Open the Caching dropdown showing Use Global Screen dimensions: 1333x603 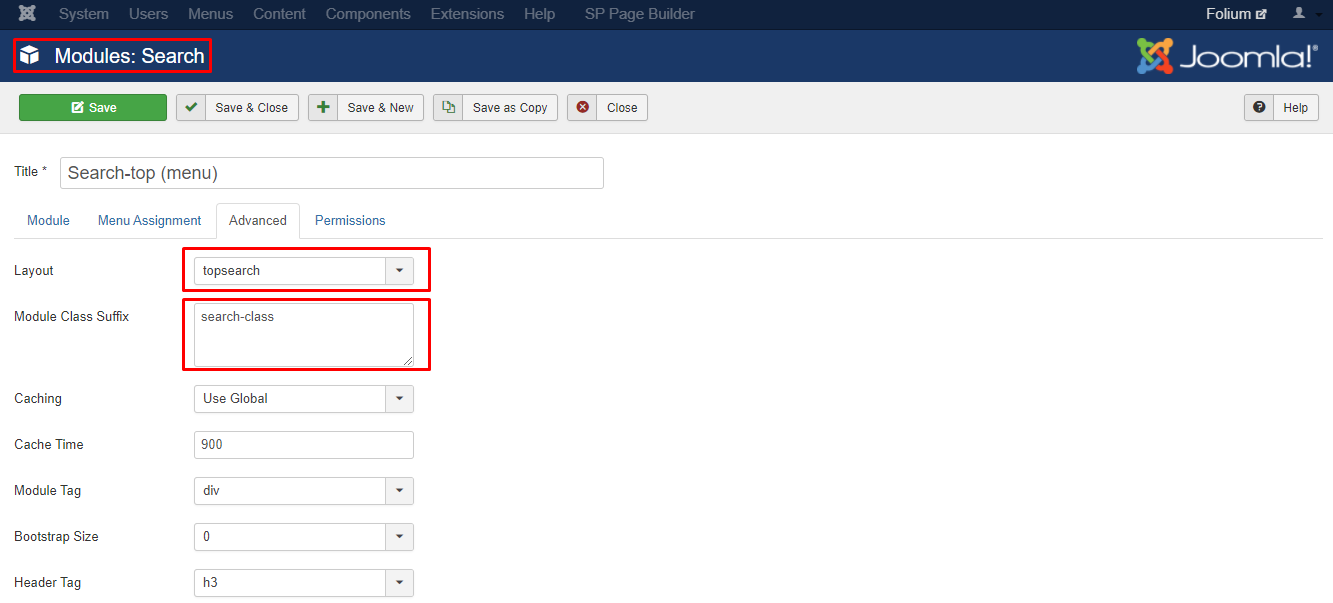(x=303, y=398)
